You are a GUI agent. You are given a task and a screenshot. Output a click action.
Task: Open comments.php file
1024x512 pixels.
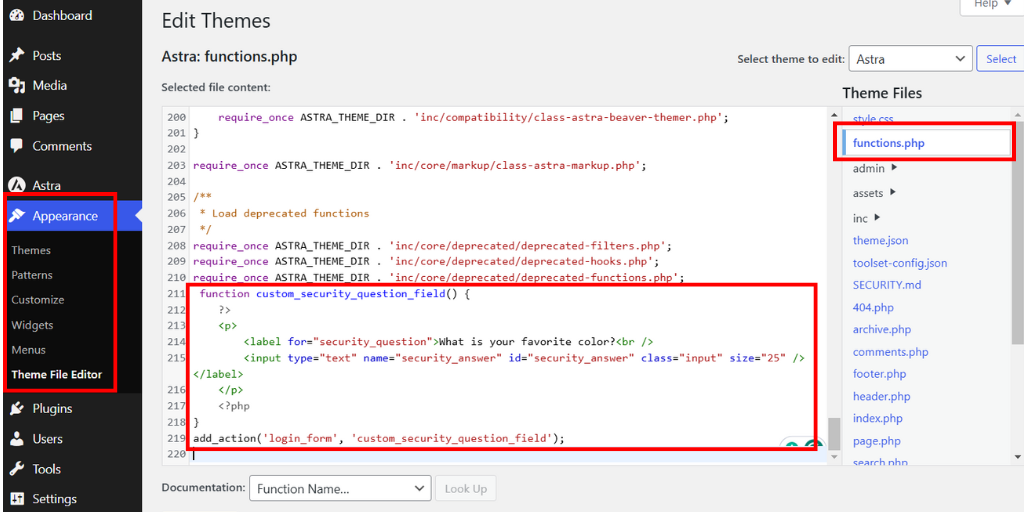[x=891, y=352]
